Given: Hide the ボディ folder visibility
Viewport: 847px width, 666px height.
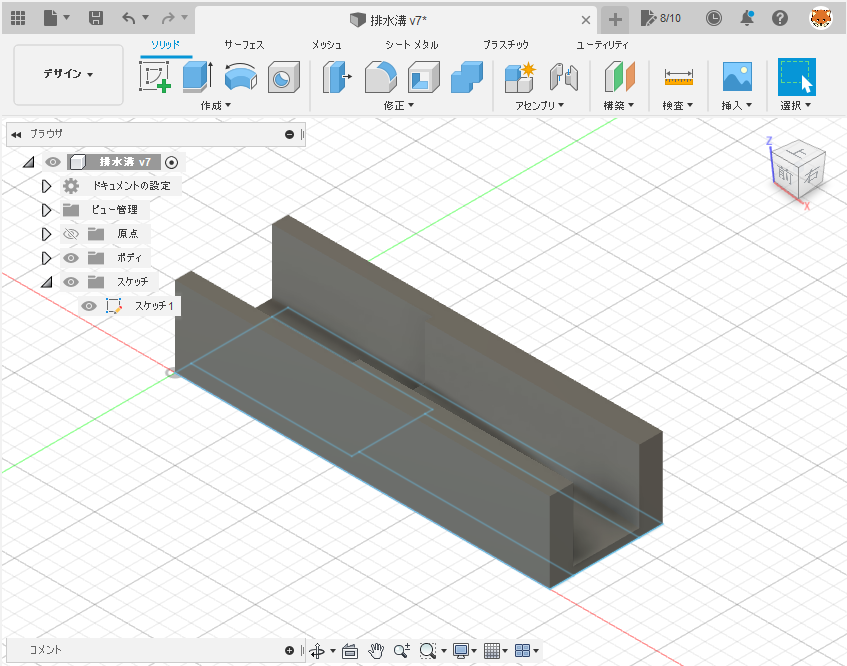Looking at the screenshot, I should pos(70,257).
